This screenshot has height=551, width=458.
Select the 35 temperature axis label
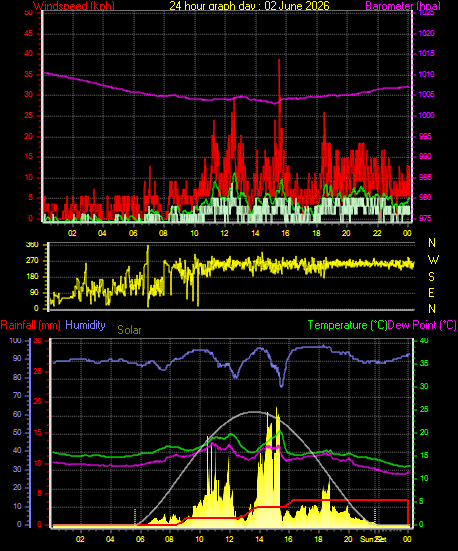[425, 363]
